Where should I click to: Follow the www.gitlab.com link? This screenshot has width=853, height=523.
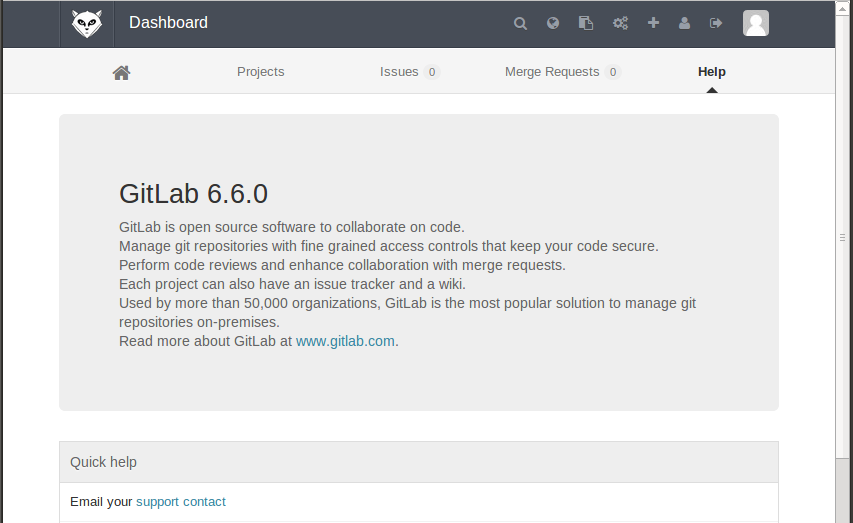pyautogui.click(x=345, y=341)
